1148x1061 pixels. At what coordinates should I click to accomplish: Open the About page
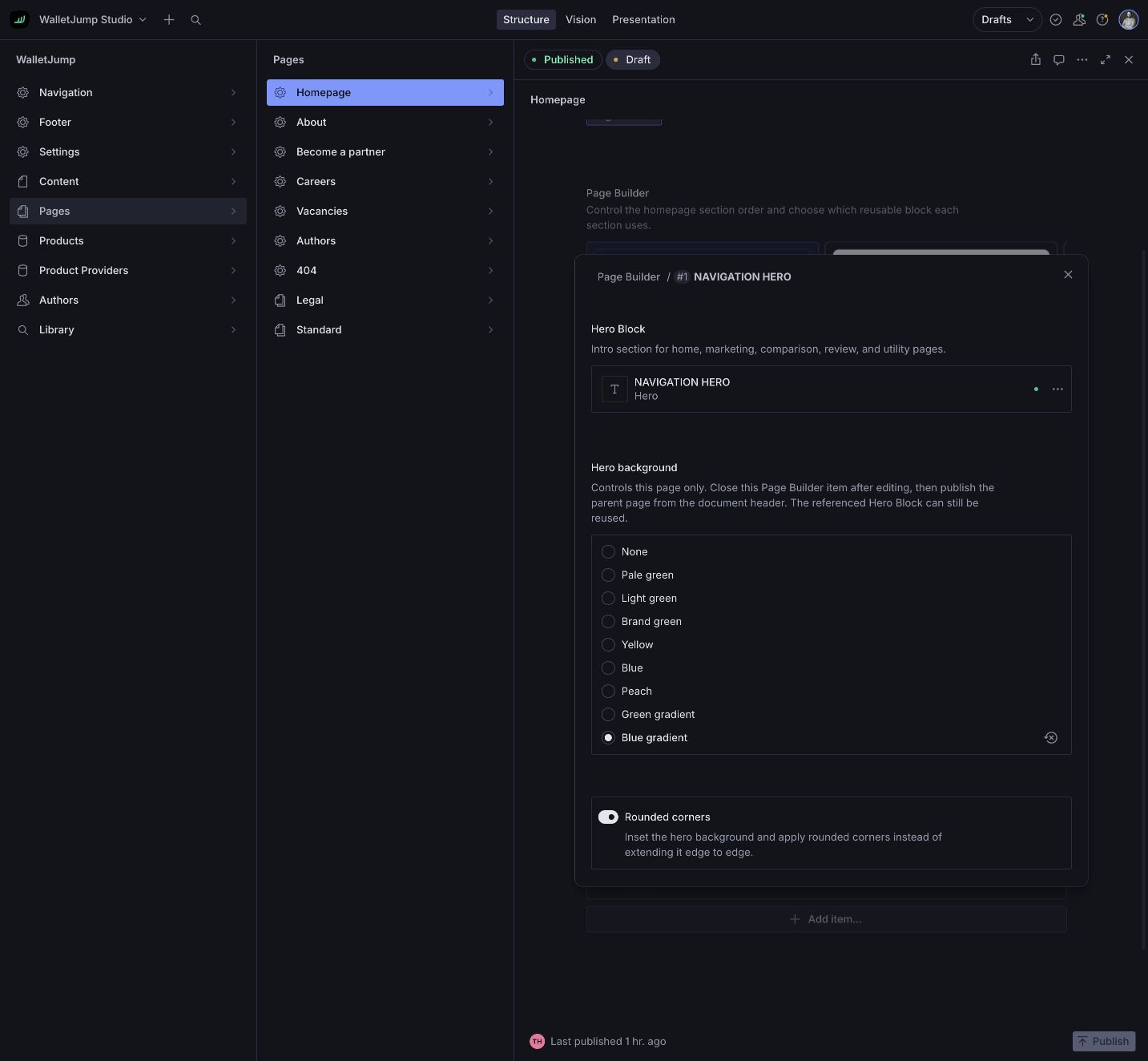click(385, 122)
